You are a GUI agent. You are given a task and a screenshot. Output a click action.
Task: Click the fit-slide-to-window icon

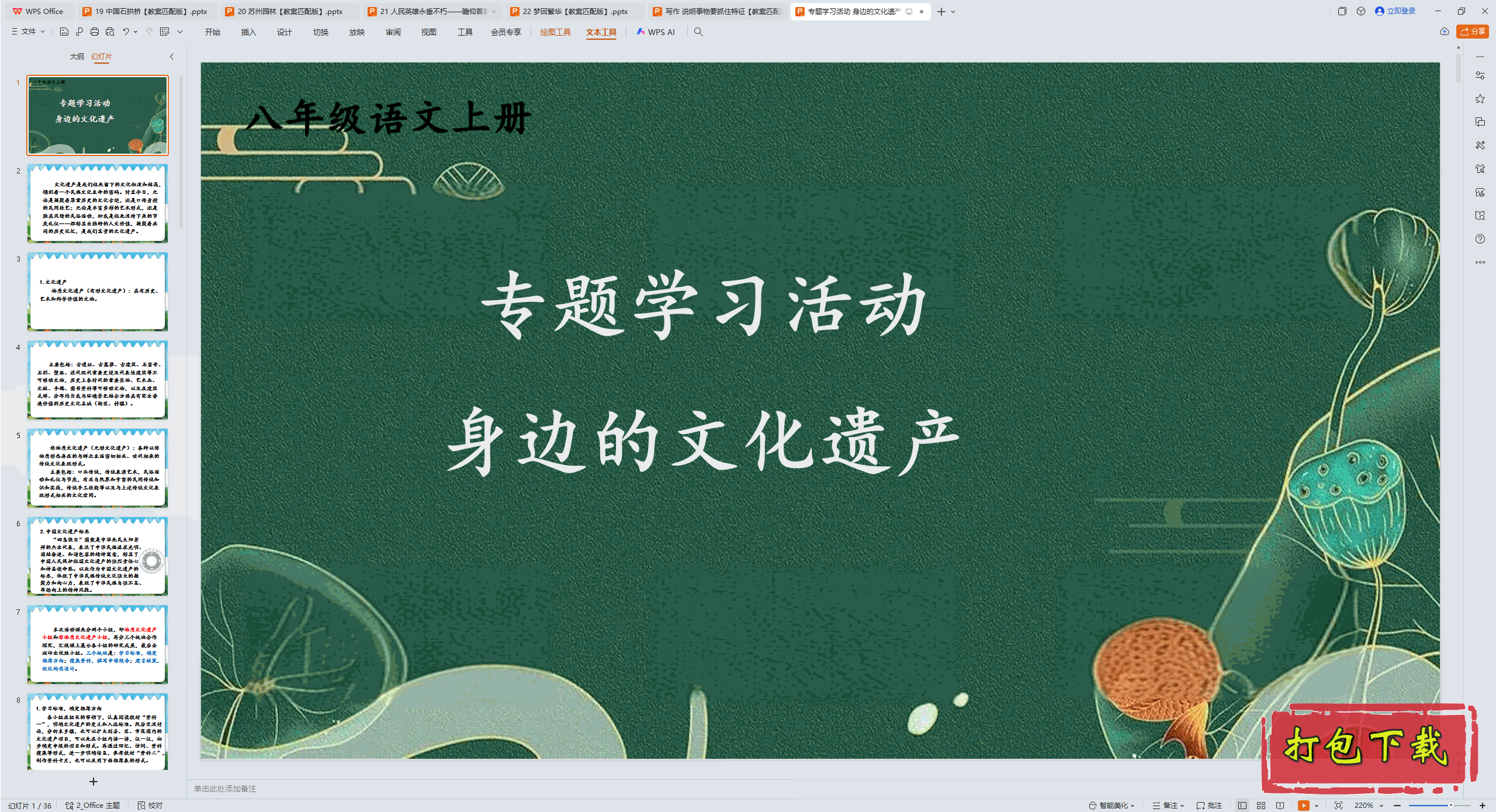(1338, 805)
